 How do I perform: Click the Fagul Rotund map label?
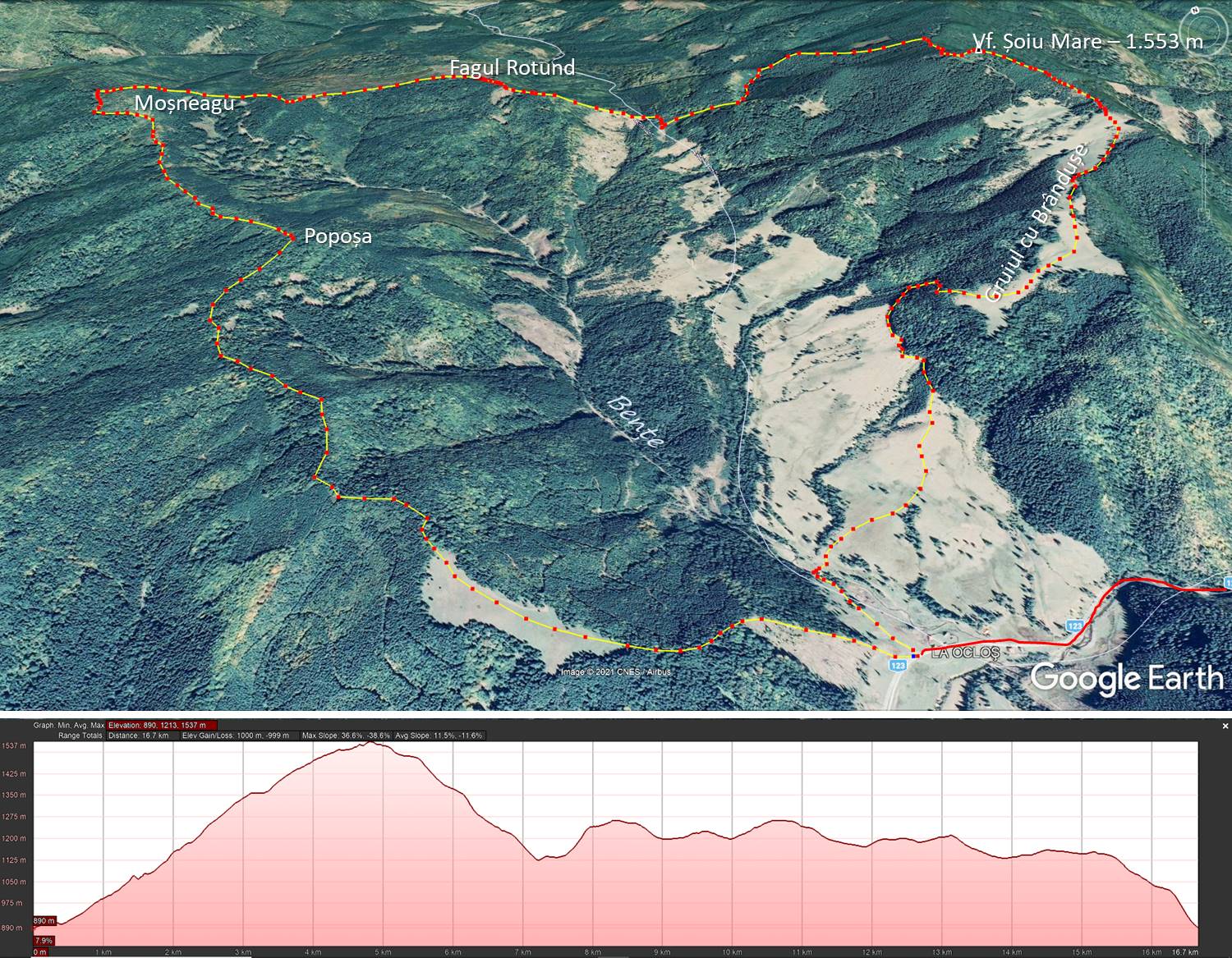point(512,67)
